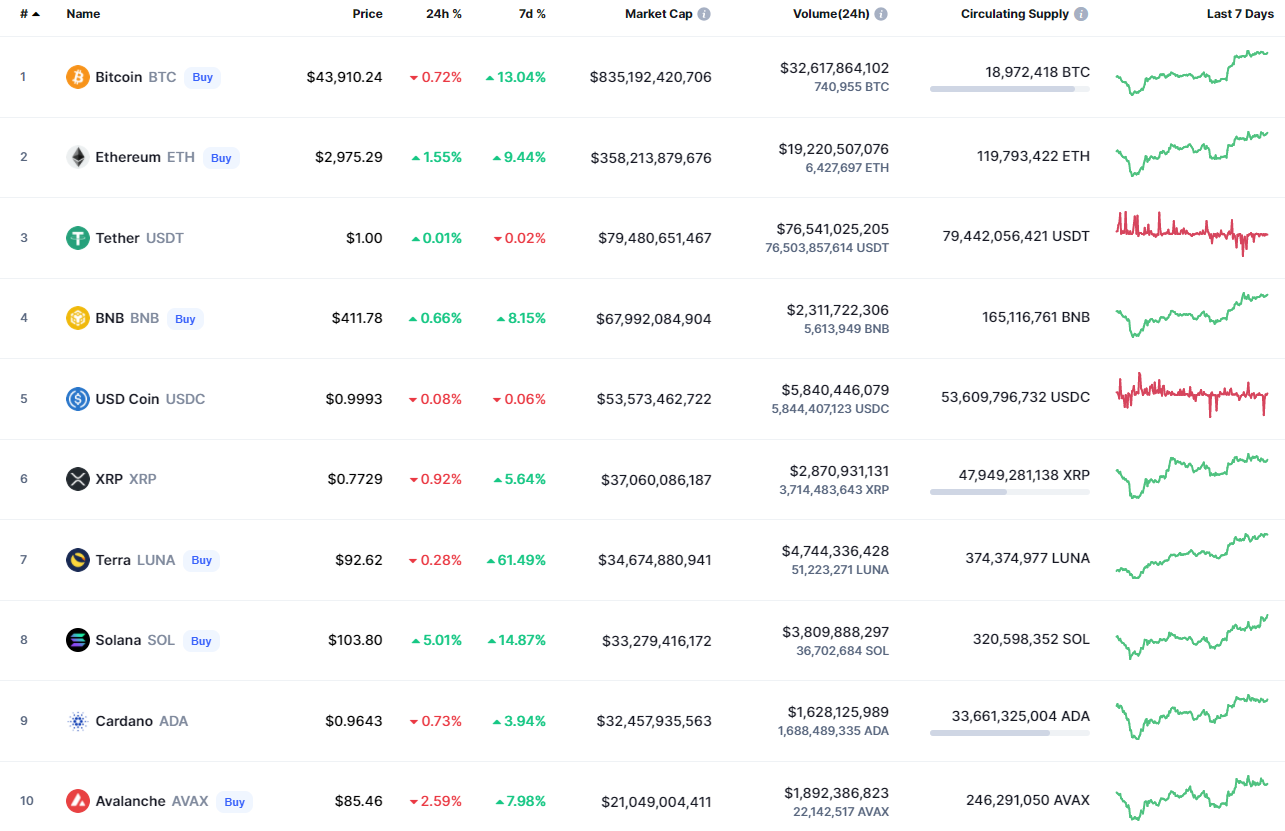The height and width of the screenshot is (831, 1285).
Task: Click Bitcoin's circulating supply progress bar
Action: point(1010,89)
